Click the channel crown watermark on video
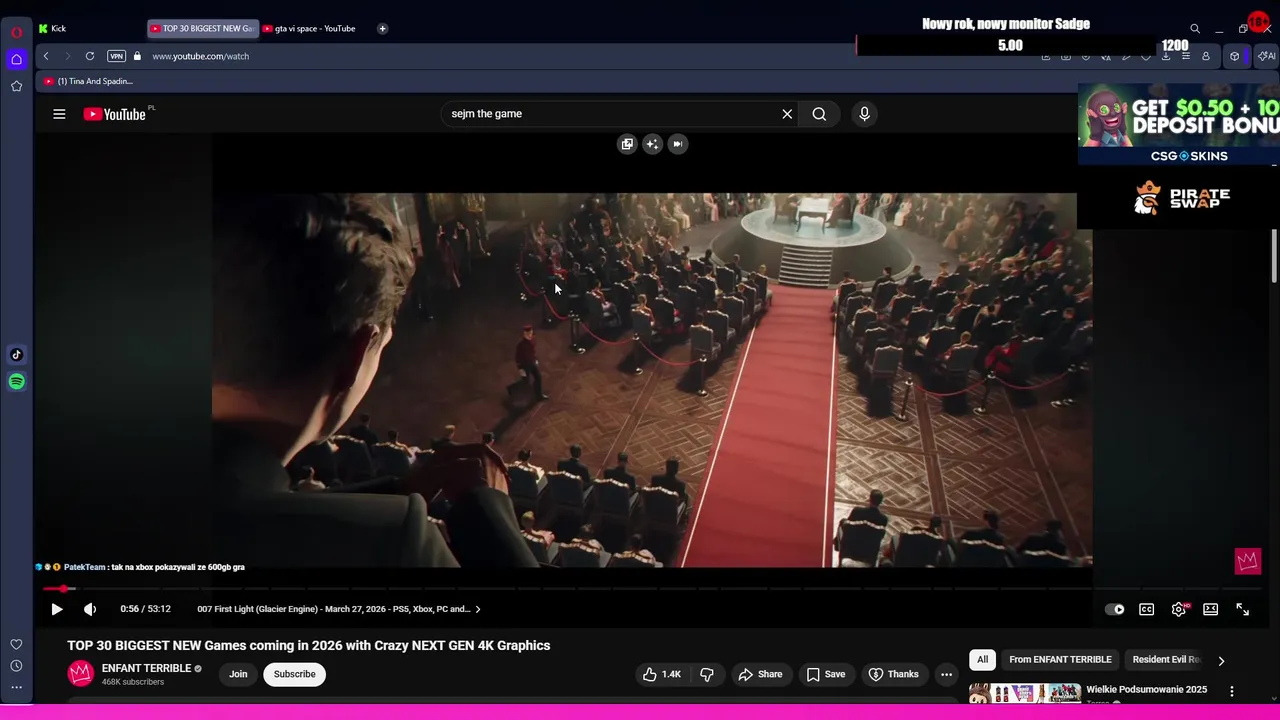1280x720 pixels. (x=1247, y=561)
